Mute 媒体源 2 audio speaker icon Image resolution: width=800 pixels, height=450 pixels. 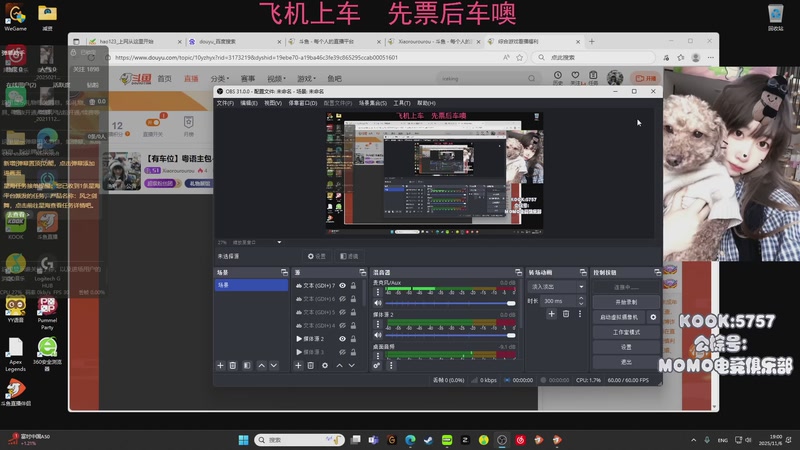pyautogui.click(x=378, y=335)
